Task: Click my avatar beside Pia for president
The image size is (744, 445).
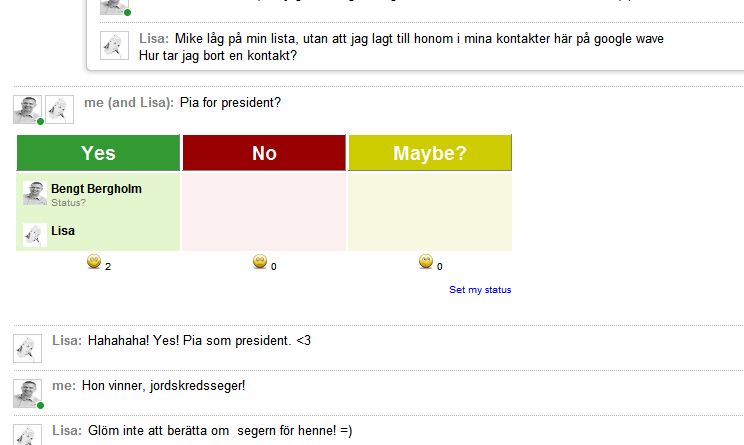Action: pyautogui.click(x=27, y=110)
